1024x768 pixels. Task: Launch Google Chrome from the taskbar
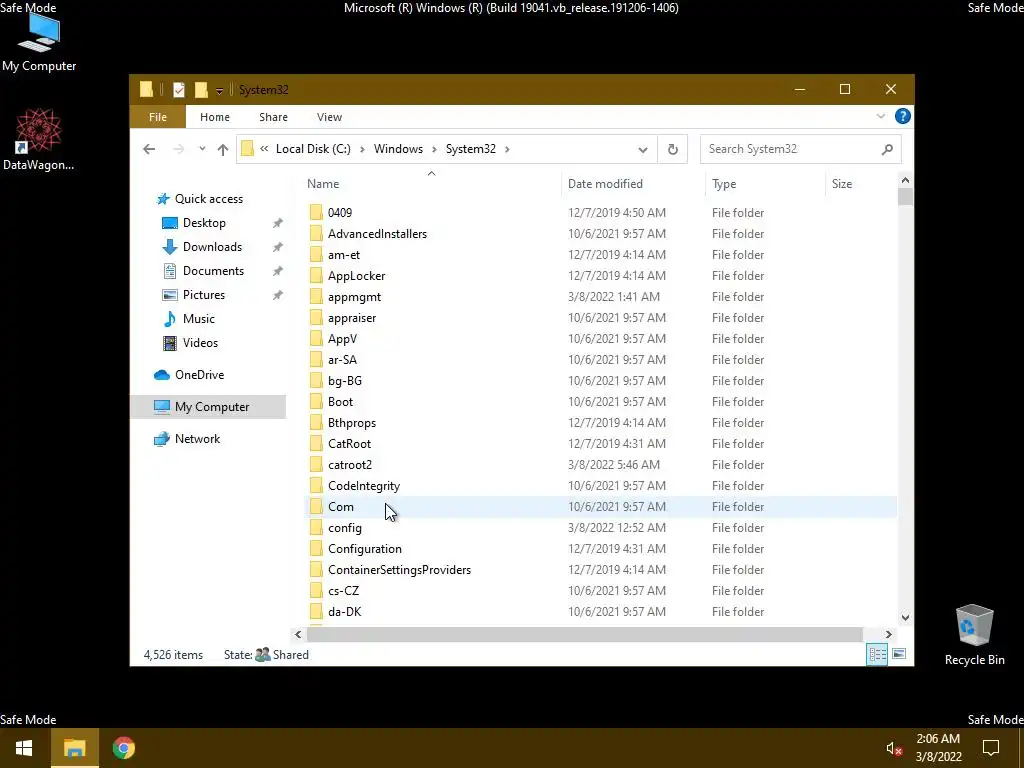point(123,748)
